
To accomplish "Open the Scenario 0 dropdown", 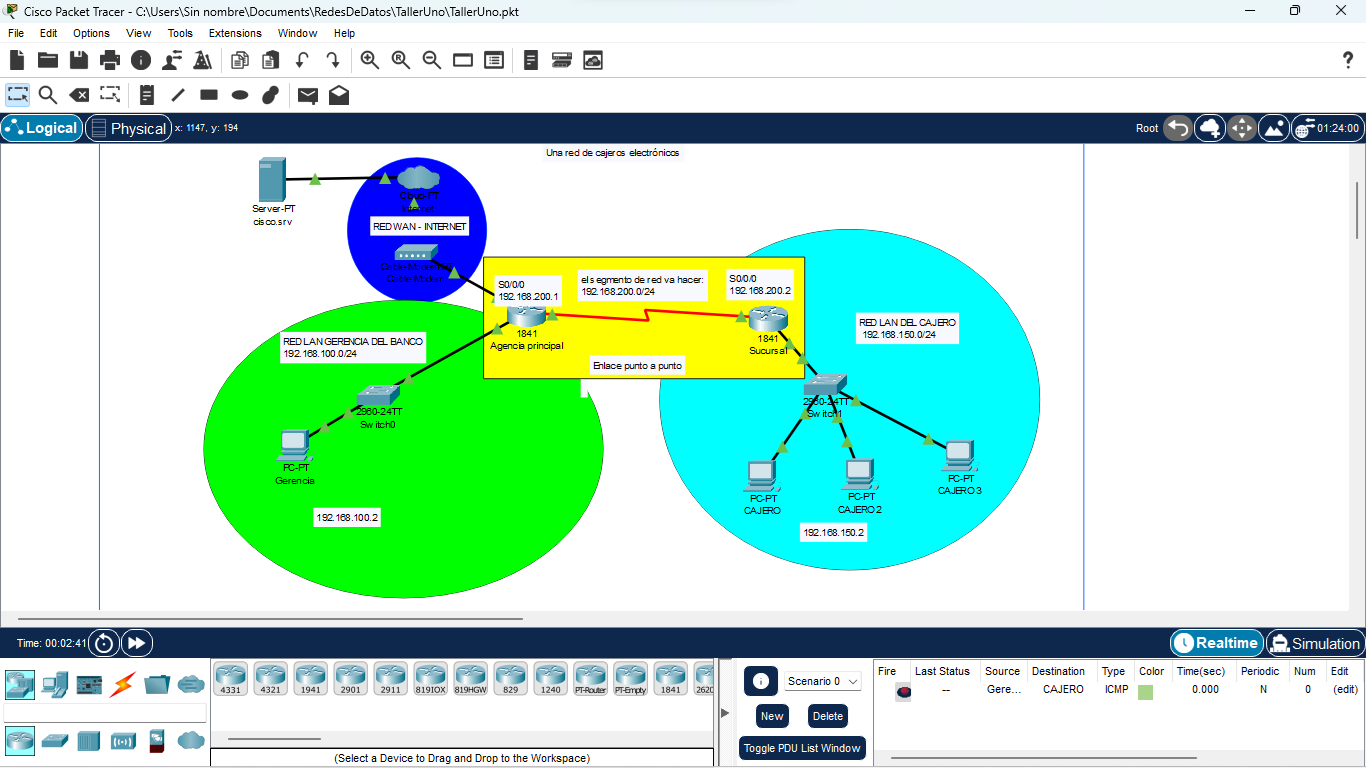I will (x=822, y=681).
